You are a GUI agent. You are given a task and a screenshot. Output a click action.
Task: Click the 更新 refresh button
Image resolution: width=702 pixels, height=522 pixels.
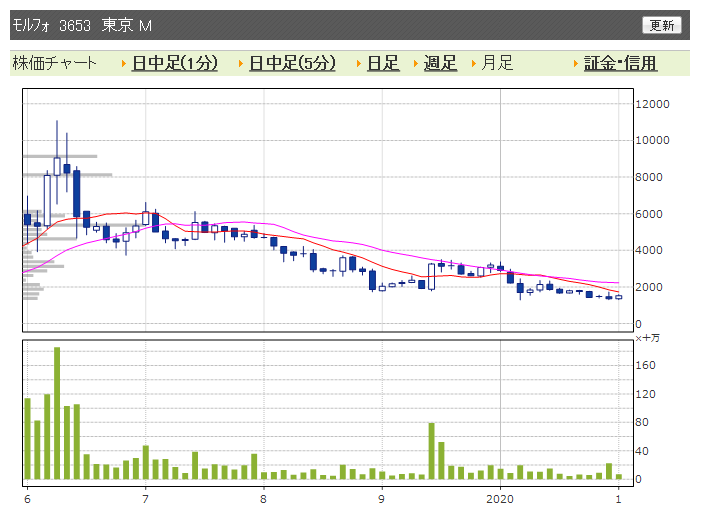tap(661, 25)
